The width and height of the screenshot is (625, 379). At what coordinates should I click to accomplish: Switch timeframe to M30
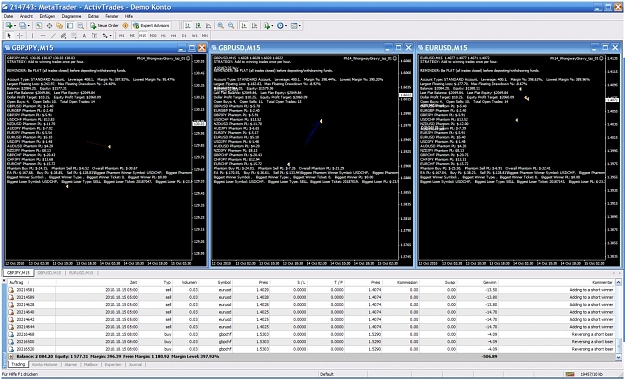(x=153, y=35)
